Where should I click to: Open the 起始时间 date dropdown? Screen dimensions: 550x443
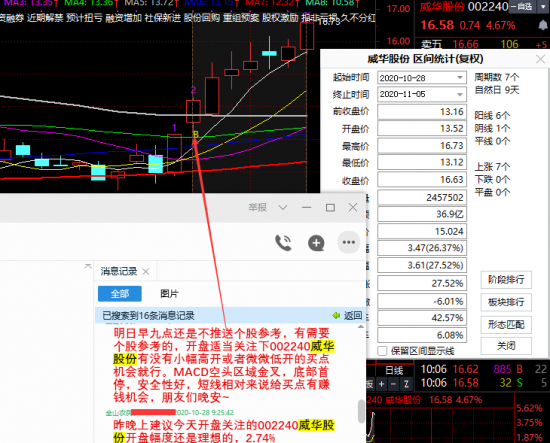click(x=460, y=78)
